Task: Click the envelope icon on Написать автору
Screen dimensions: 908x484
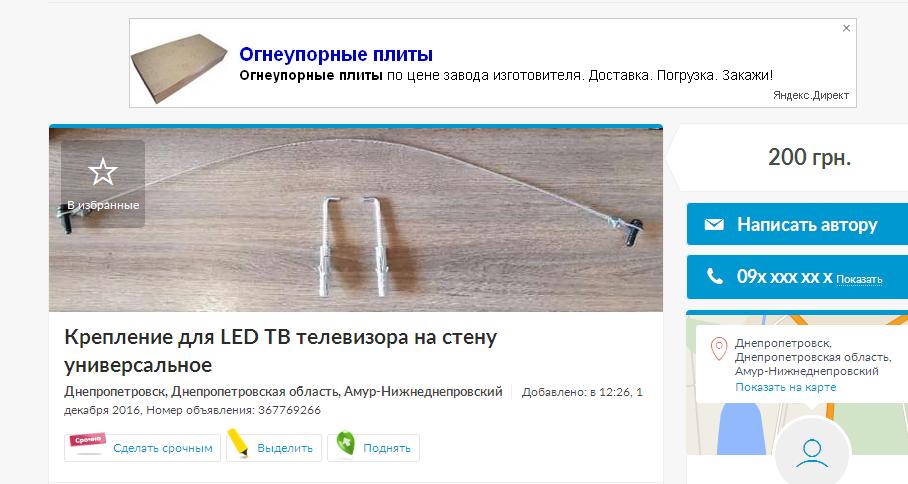Action: pyautogui.click(x=714, y=224)
